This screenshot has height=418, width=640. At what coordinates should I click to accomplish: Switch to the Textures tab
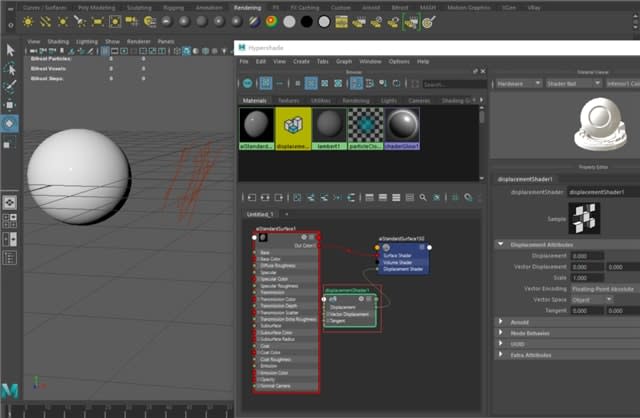[288, 101]
